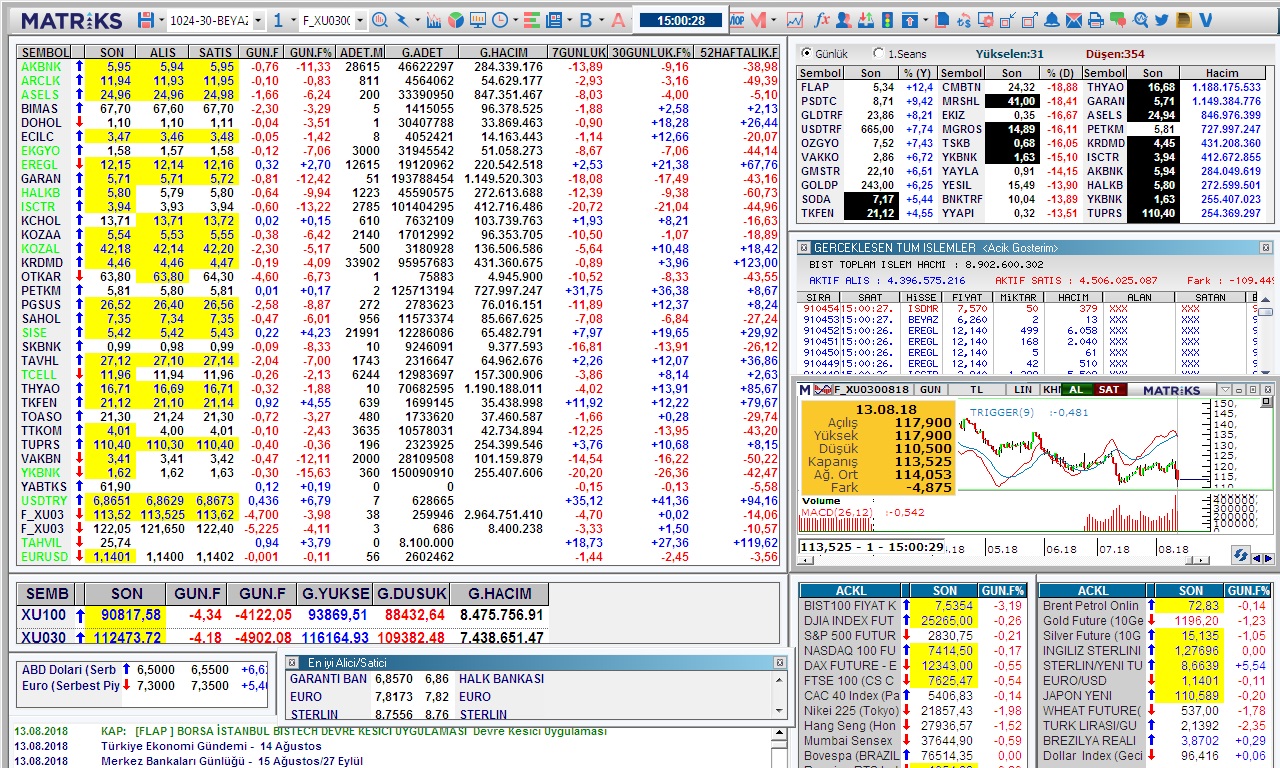Open the monitor with gear settings icon
The height and width of the screenshot is (768, 1280).
click(986, 20)
